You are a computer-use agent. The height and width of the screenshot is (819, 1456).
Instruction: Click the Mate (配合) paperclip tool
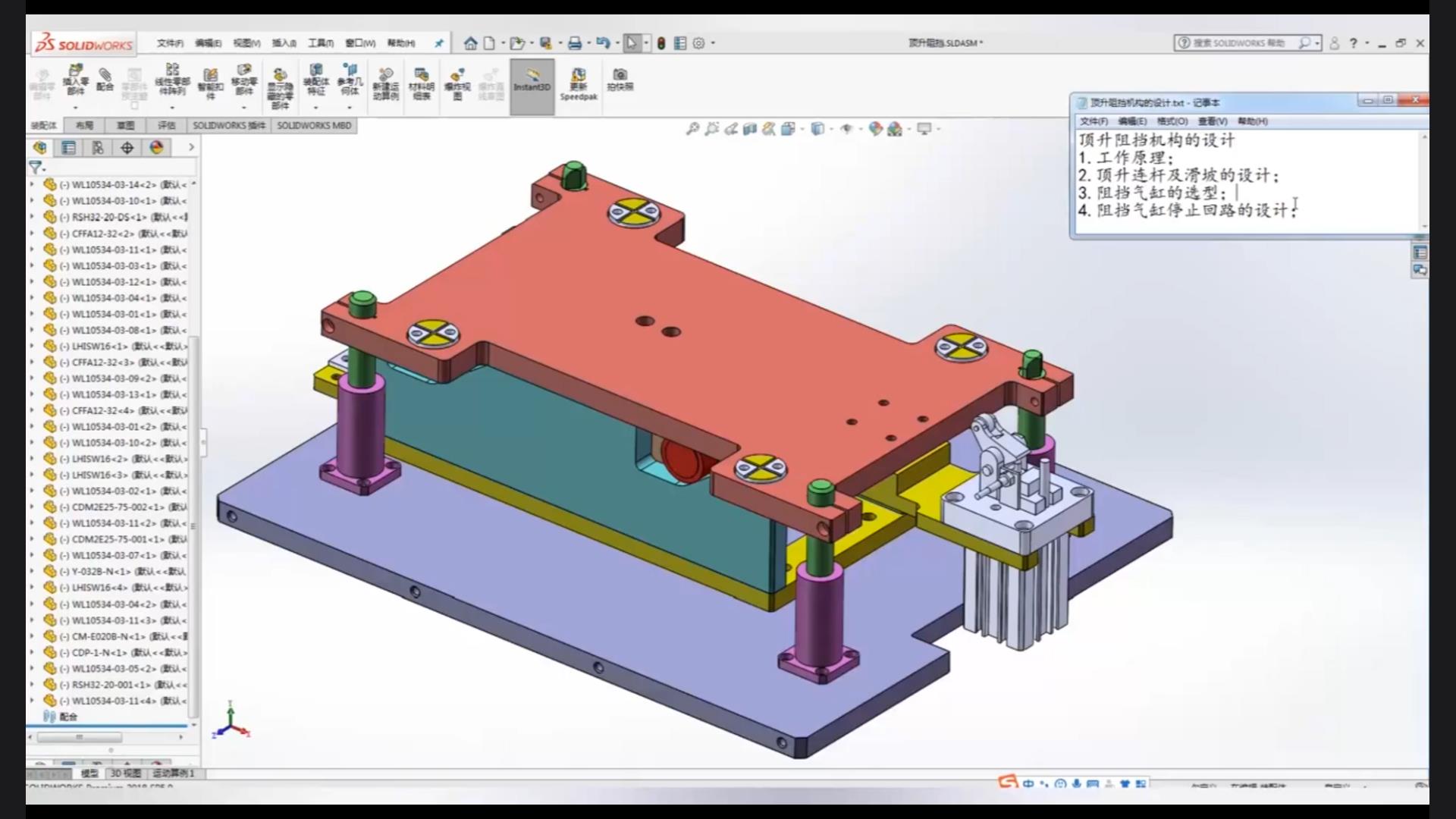tap(105, 80)
